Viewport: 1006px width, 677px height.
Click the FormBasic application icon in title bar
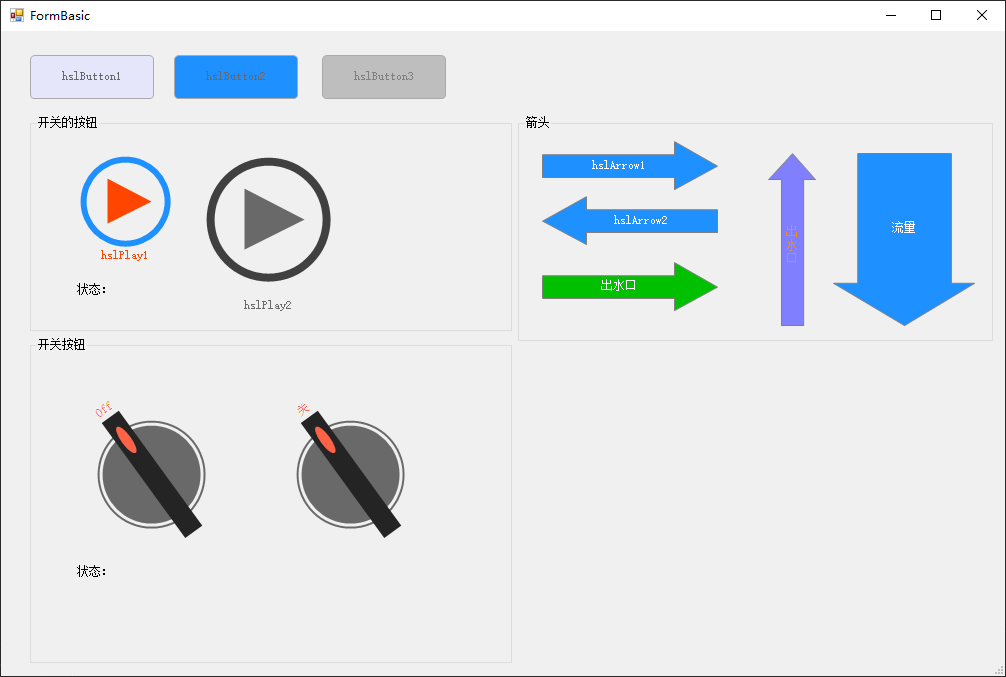[x=16, y=15]
